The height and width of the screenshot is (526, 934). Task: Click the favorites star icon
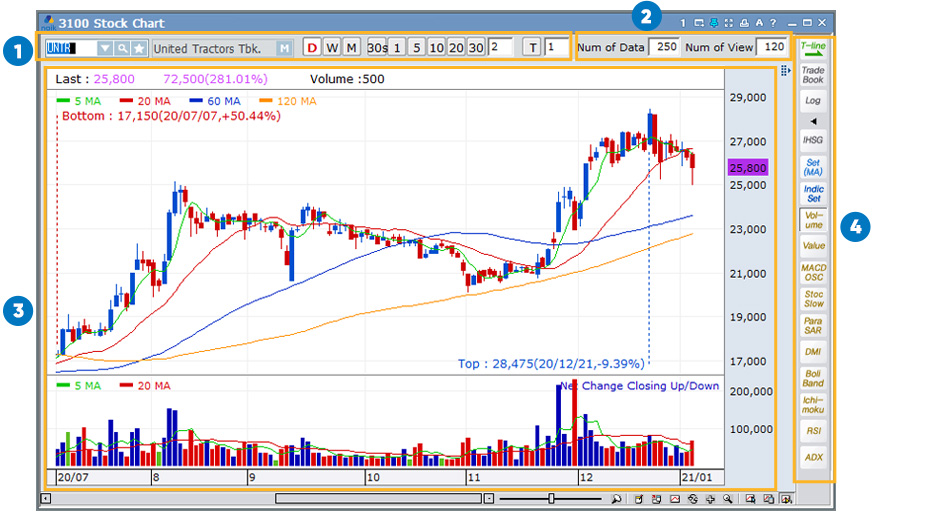[x=139, y=48]
